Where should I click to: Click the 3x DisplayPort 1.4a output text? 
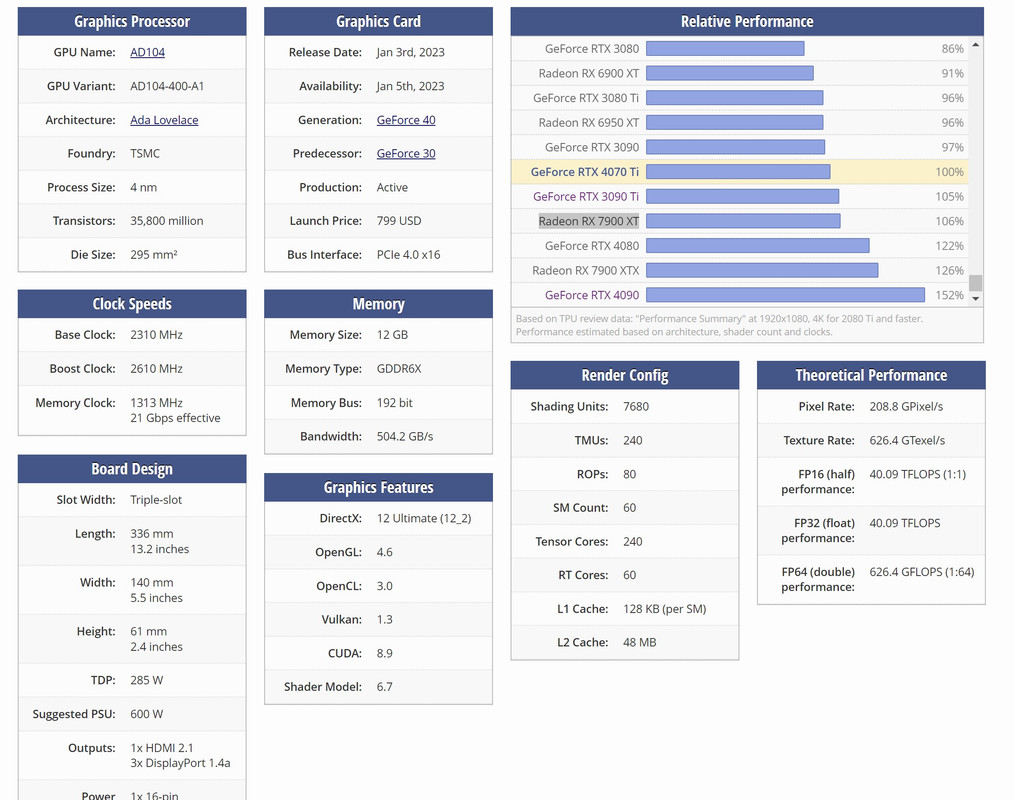pos(181,763)
